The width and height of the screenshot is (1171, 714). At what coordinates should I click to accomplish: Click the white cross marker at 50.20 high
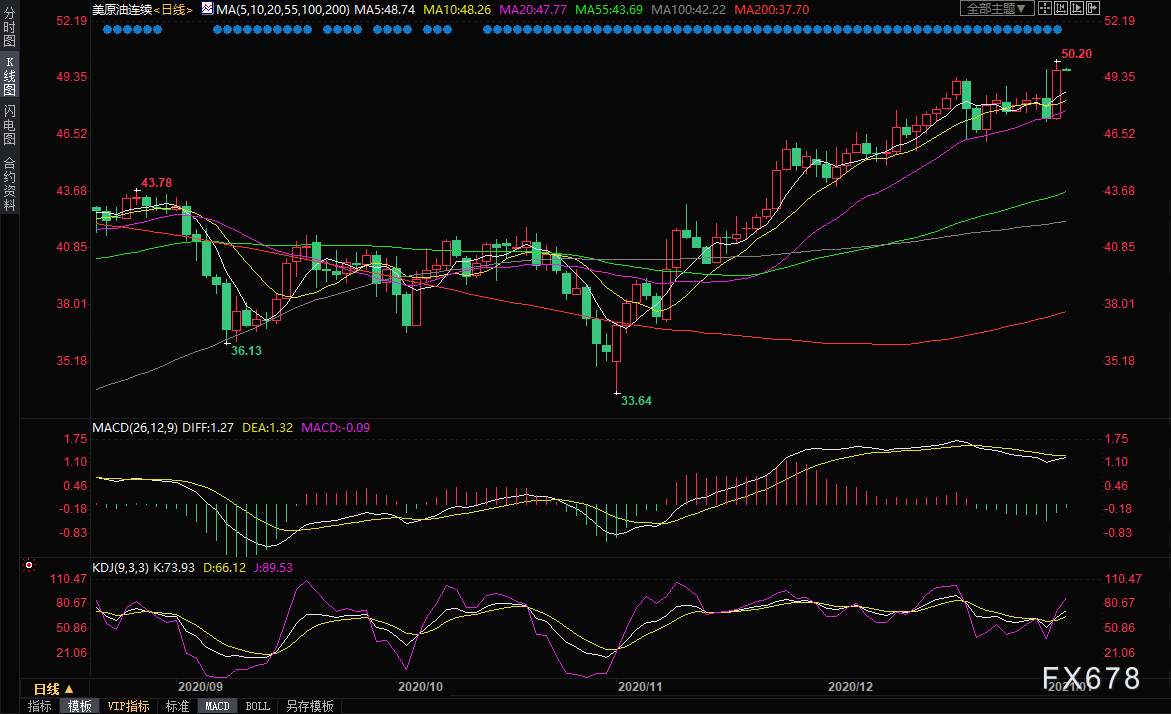pyautogui.click(x=1057, y=62)
